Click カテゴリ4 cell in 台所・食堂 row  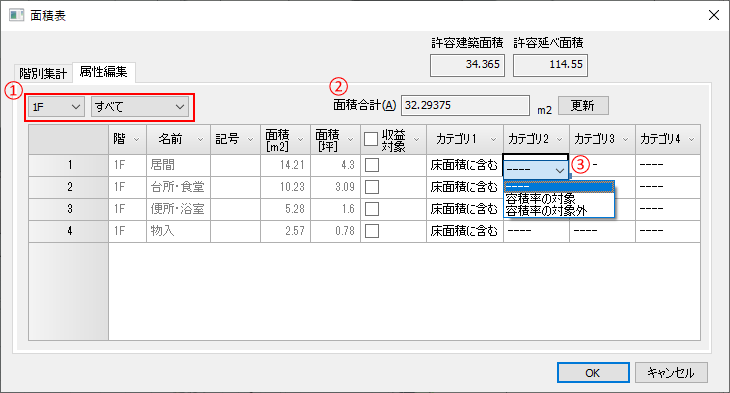(x=668, y=187)
